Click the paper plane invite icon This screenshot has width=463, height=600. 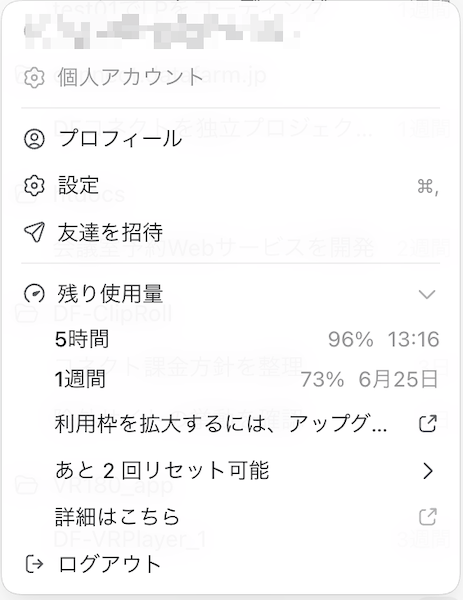(34, 232)
